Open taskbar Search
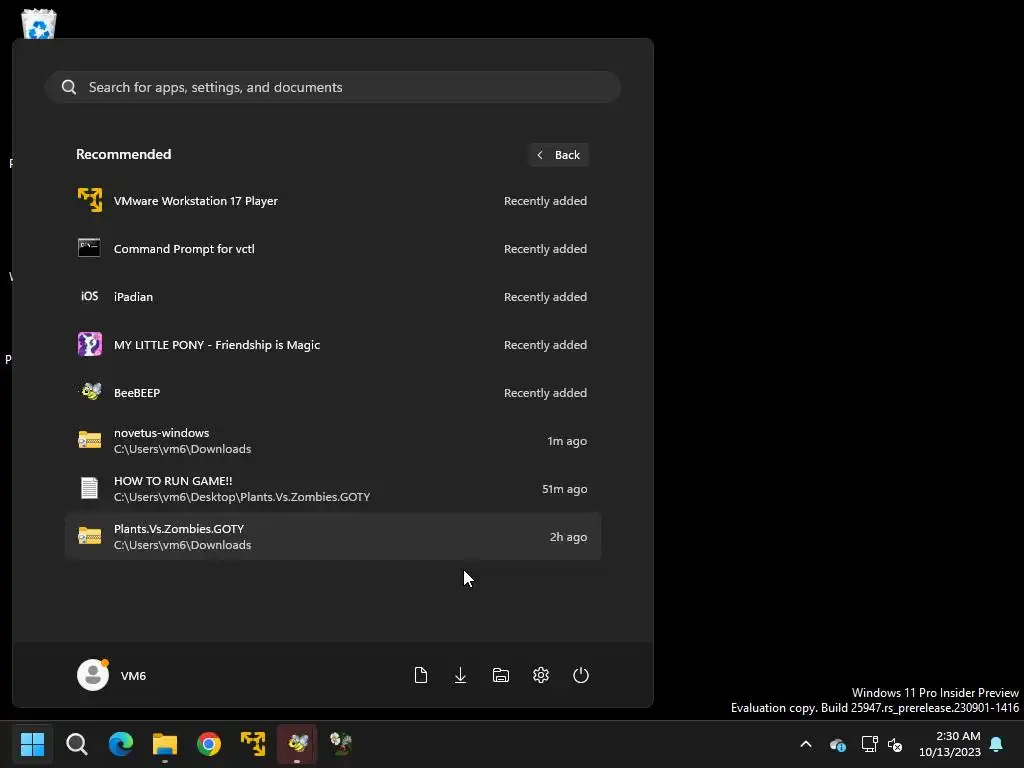The width and height of the screenshot is (1024, 768). [x=76, y=744]
